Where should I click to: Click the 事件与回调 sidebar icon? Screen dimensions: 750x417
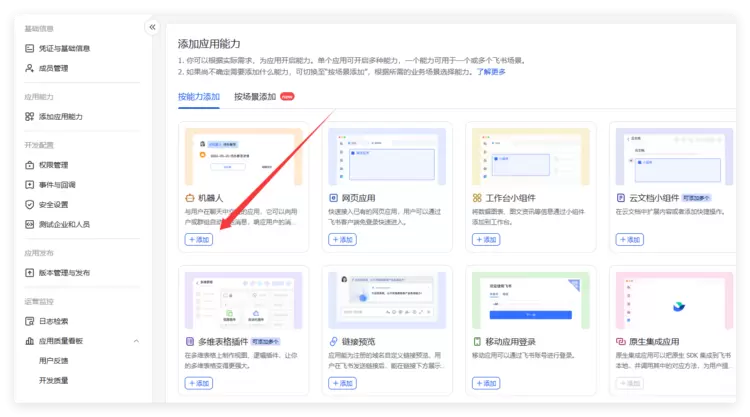[30, 185]
